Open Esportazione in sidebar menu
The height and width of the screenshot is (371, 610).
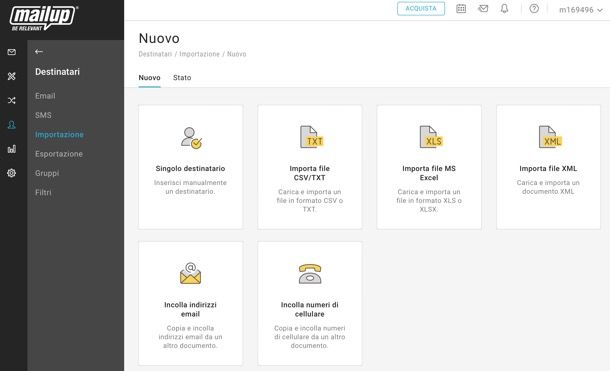point(59,154)
